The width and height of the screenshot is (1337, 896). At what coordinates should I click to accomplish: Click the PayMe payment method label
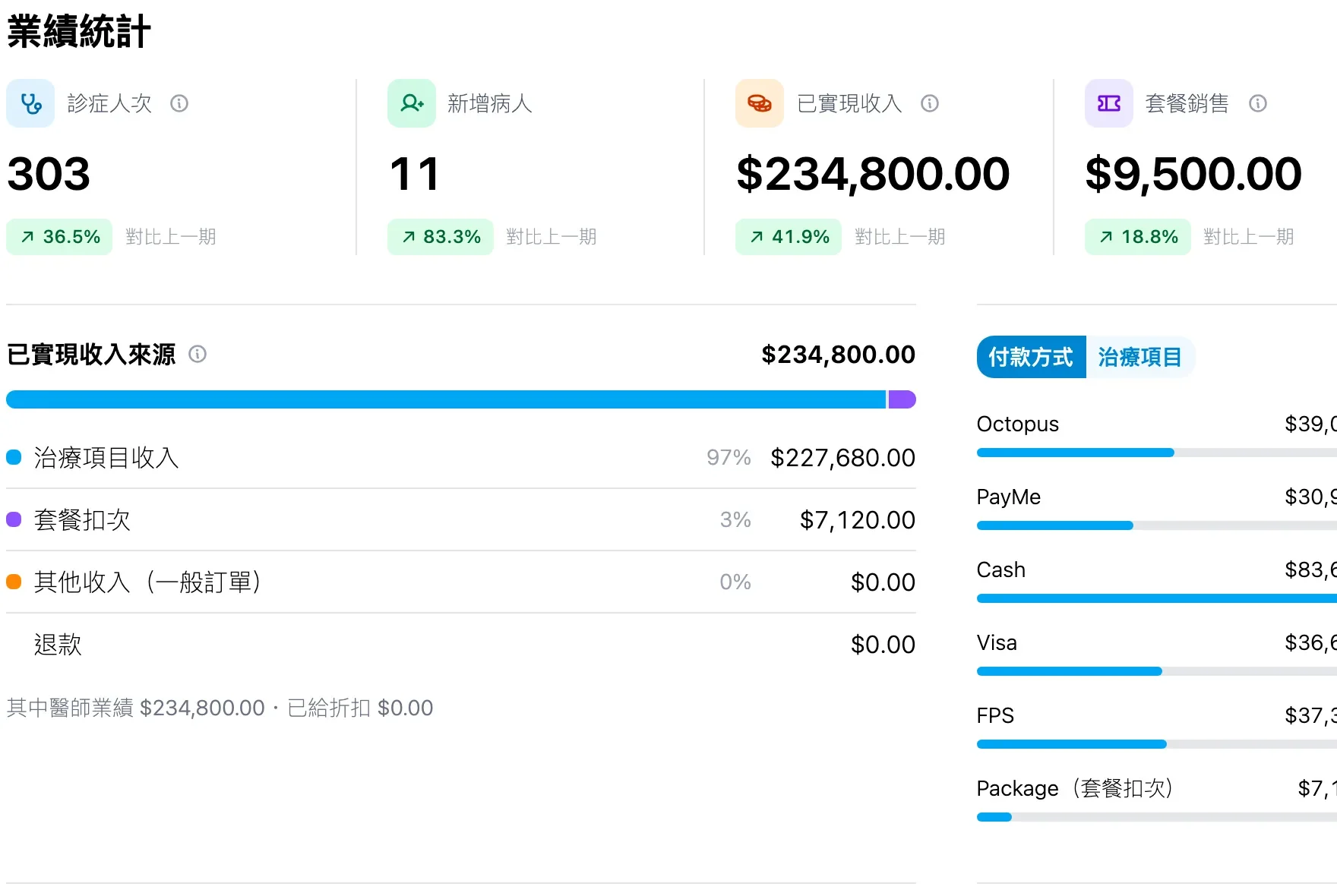pos(1009,497)
